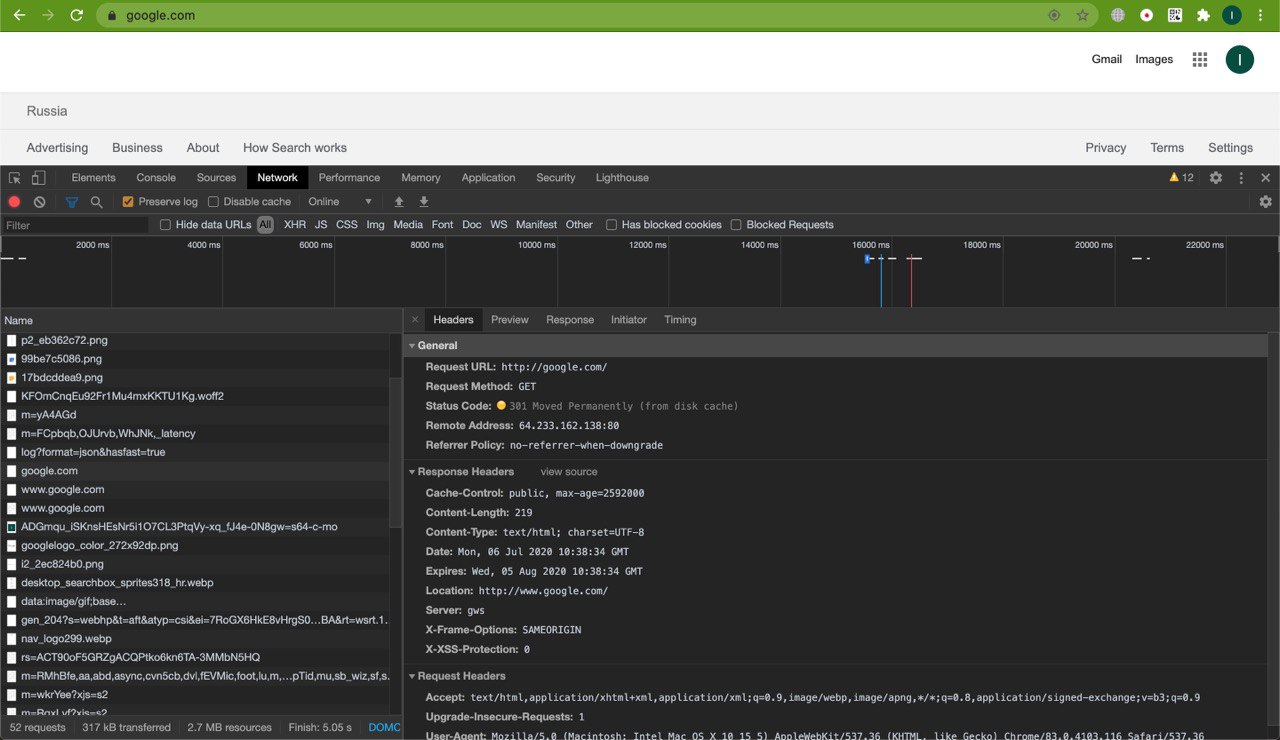Activate the inspect element picker icon
This screenshot has height=740, width=1280.
click(15, 178)
